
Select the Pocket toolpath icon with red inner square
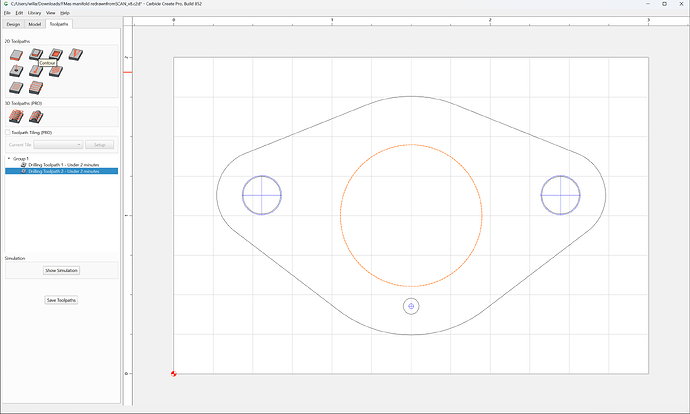click(x=56, y=54)
